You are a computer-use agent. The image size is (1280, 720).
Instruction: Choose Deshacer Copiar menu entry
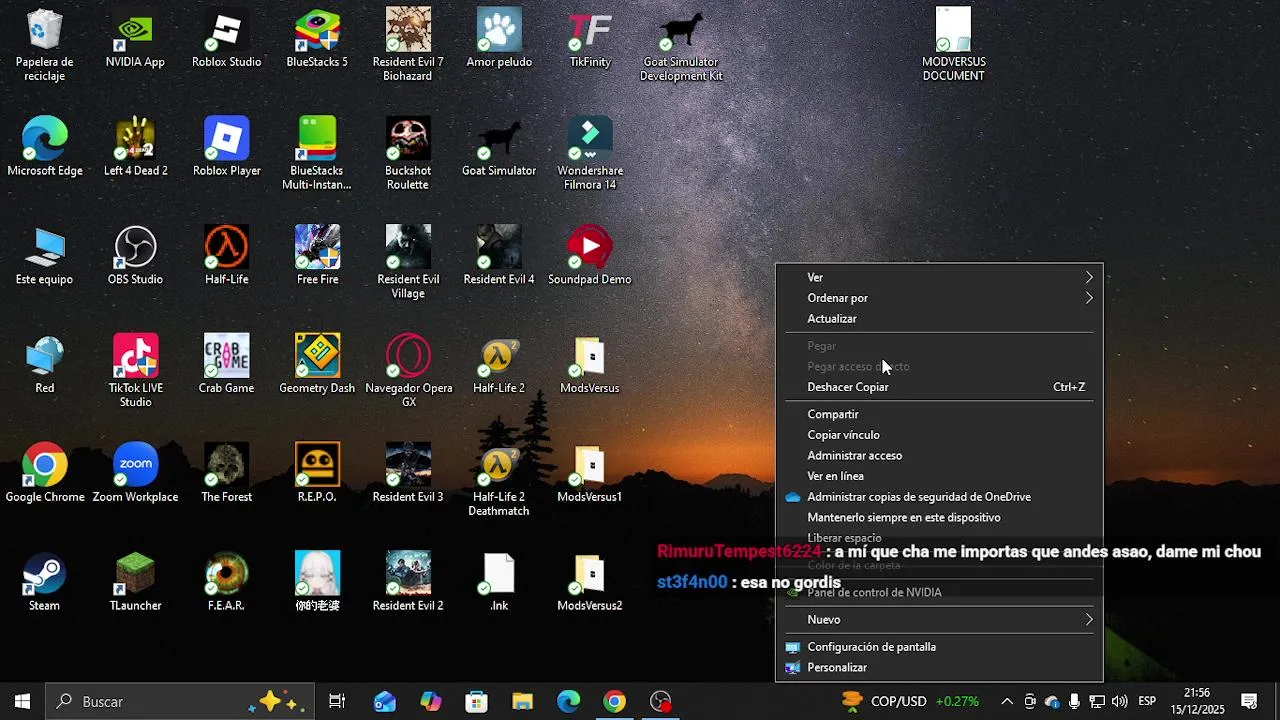pyautogui.click(x=939, y=387)
